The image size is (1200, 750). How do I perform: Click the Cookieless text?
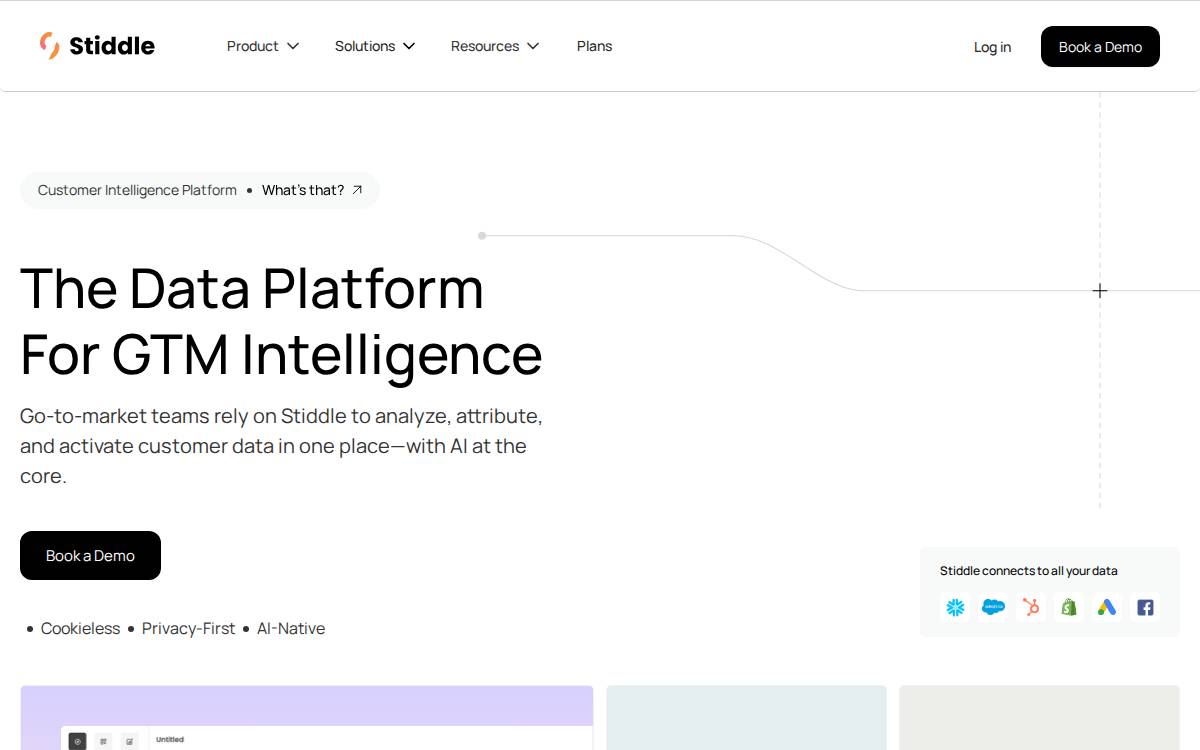(80, 628)
